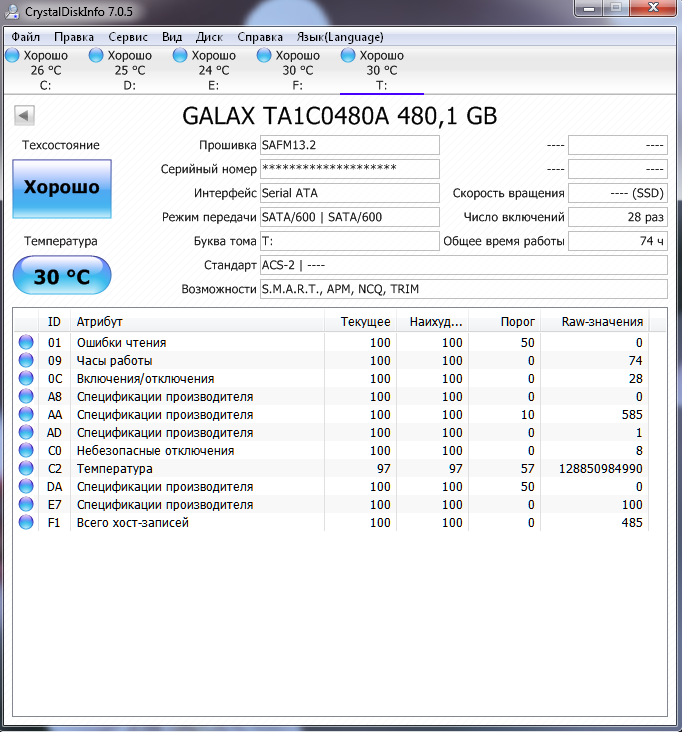Click status orb of attribute 09 Часы работы
This screenshot has width=682, height=732.
click(x=26, y=360)
